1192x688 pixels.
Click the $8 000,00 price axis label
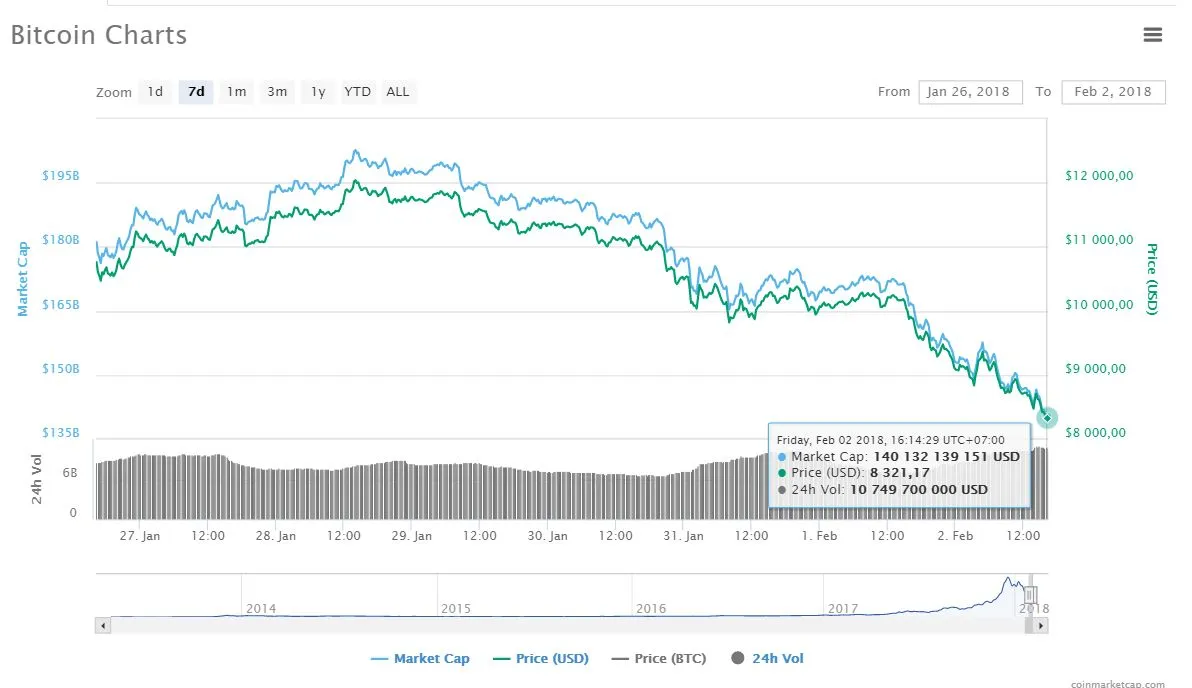click(x=1095, y=433)
